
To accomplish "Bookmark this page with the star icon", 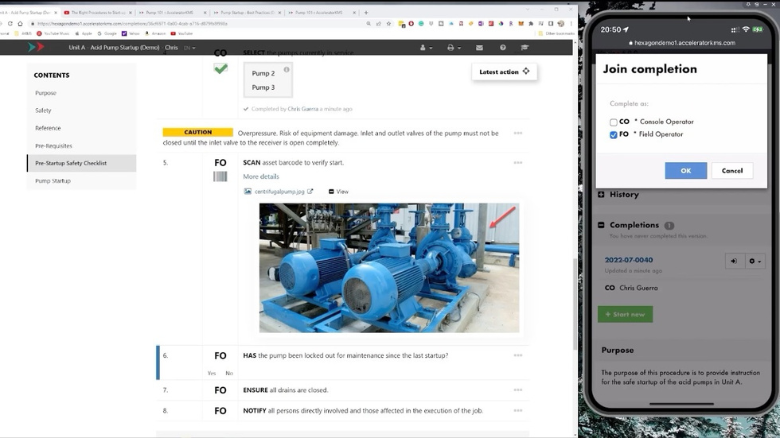I will pyautogui.click(x=389, y=23).
